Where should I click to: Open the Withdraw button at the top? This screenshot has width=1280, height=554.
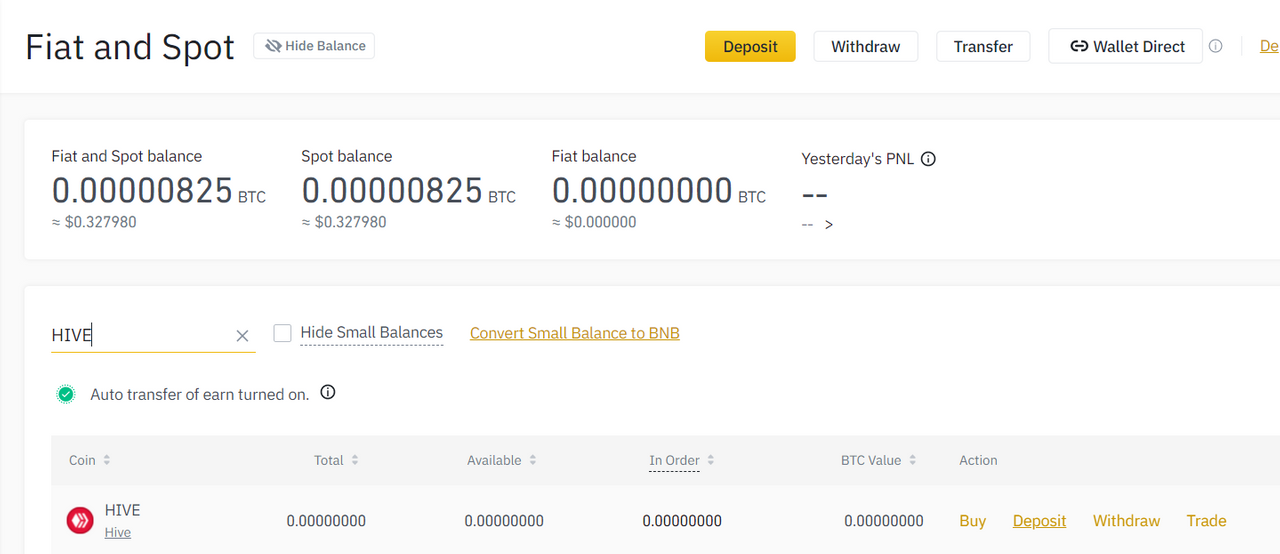pyautogui.click(x=866, y=46)
